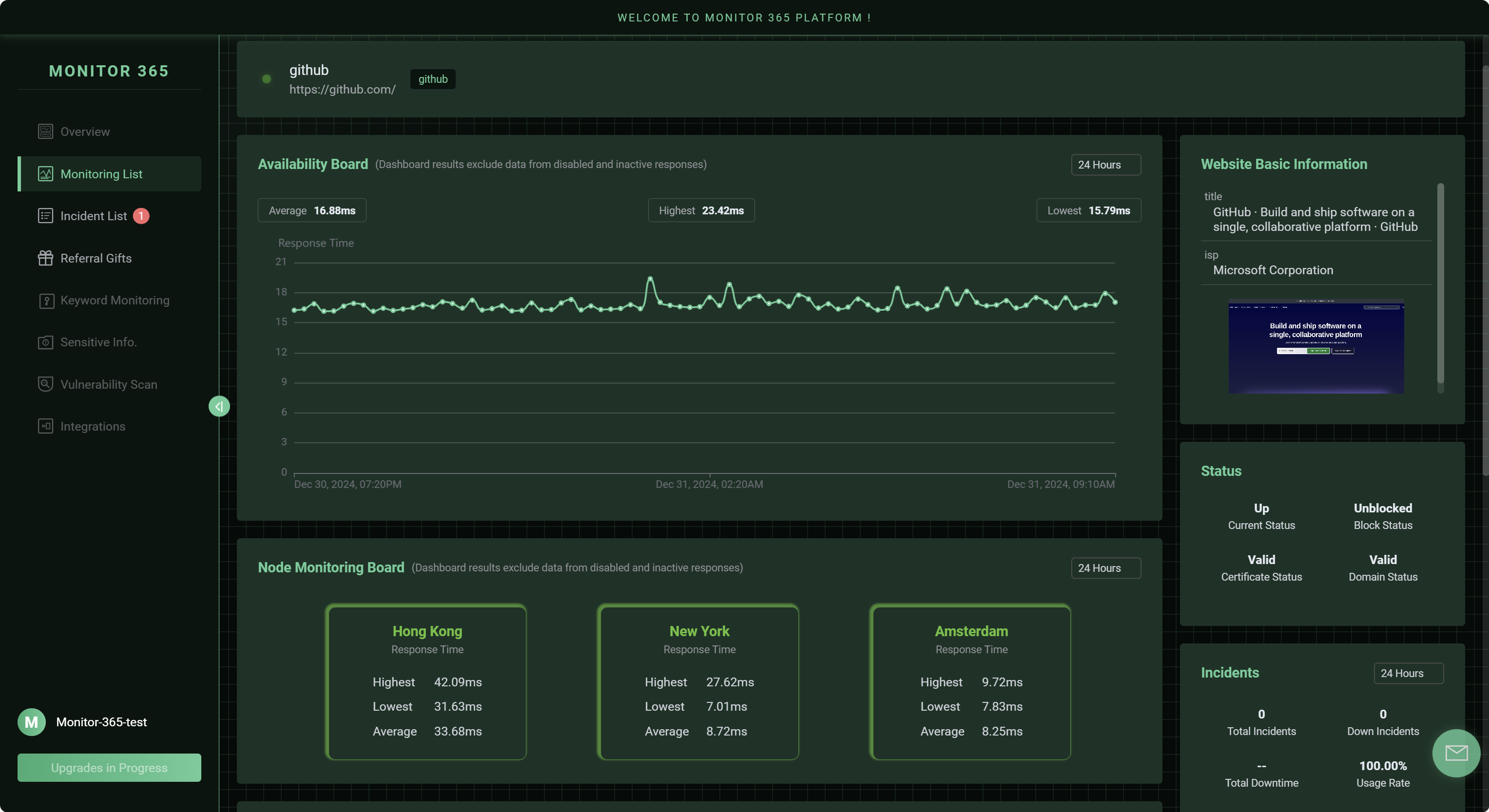Click the 100.00% Usage Rate value
Image resolution: width=1489 pixels, height=812 pixels.
[1383, 766]
